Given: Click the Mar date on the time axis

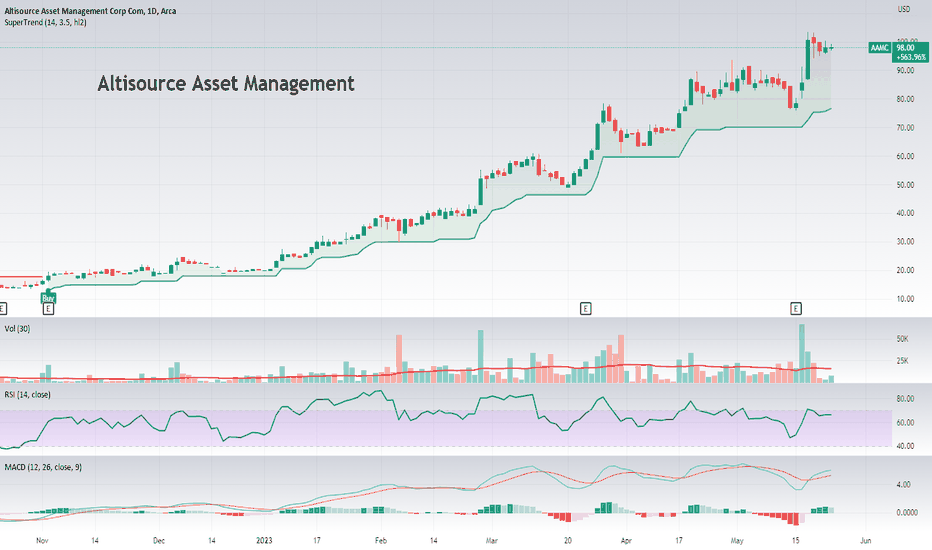Looking at the screenshot, I should [492, 540].
